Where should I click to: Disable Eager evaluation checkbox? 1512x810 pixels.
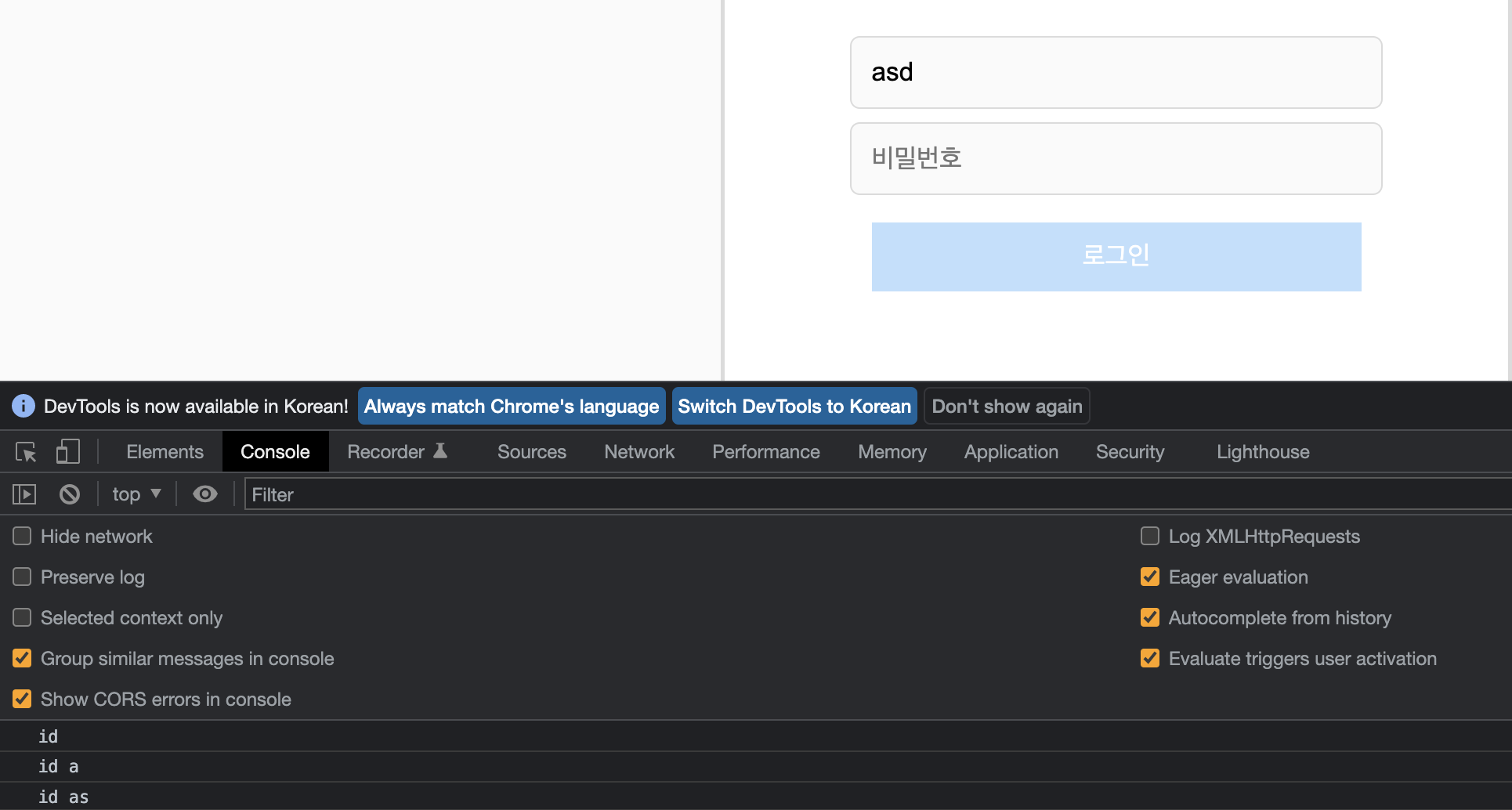(x=1150, y=577)
